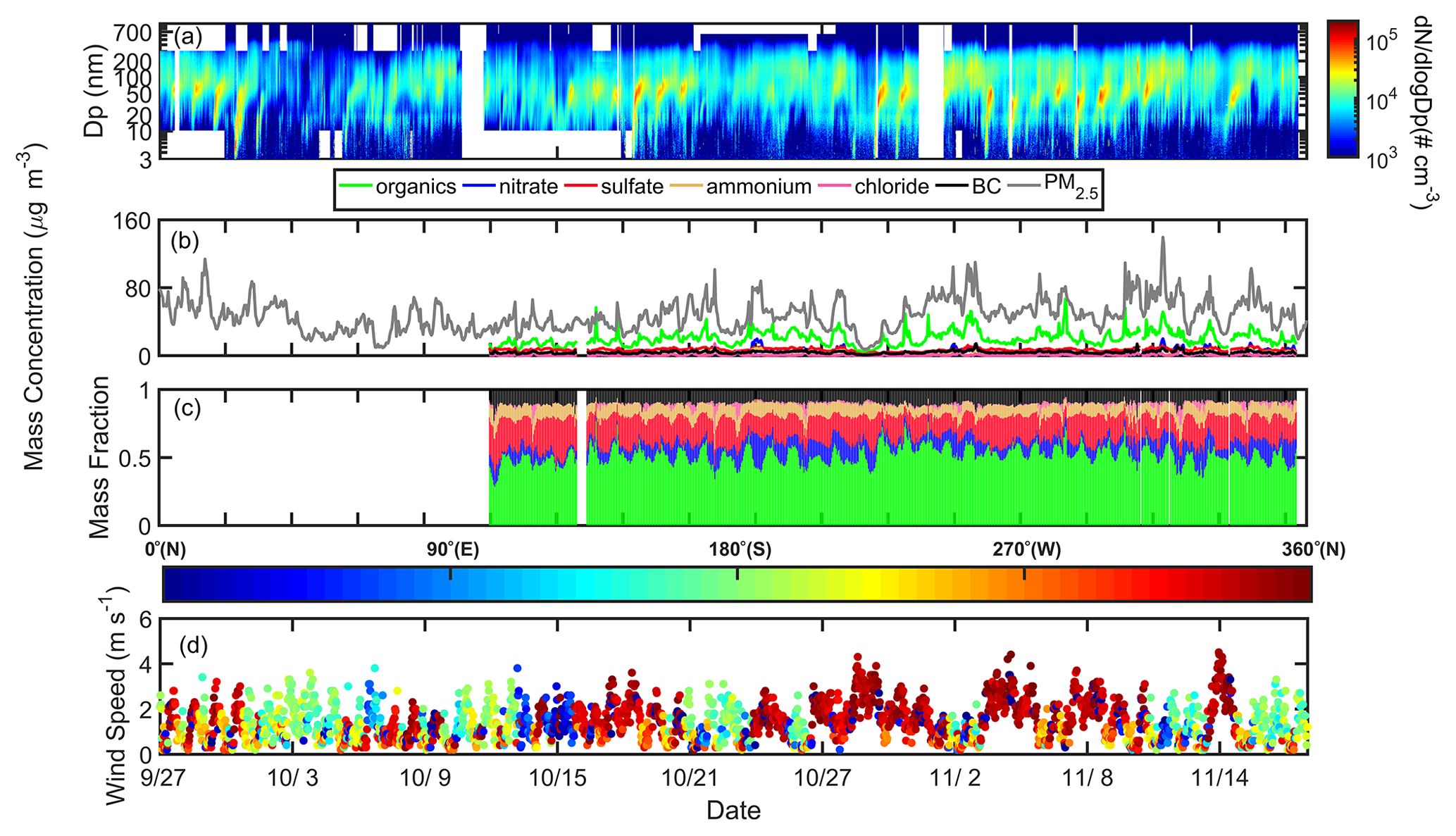1456x836 pixels.
Task: Click the BC legend entry
Action: click(x=986, y=187)
